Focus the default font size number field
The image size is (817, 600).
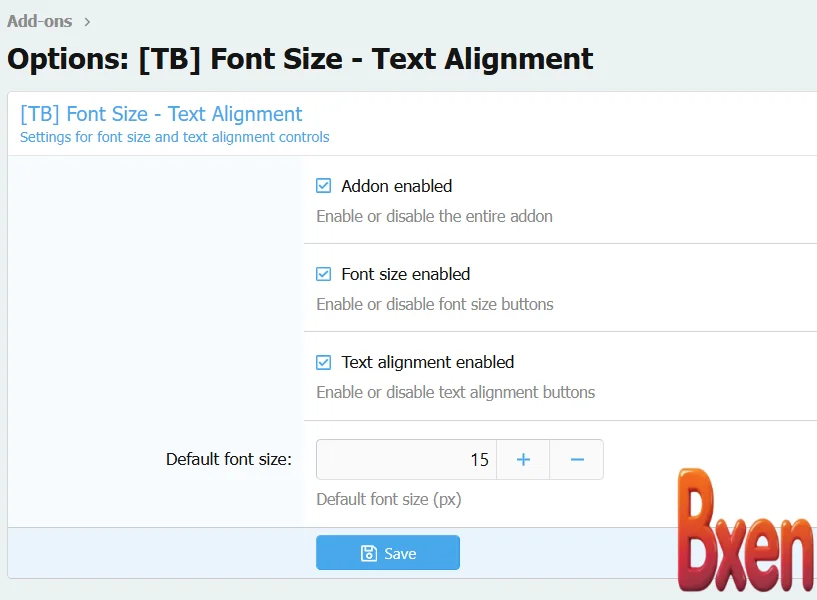406,460
